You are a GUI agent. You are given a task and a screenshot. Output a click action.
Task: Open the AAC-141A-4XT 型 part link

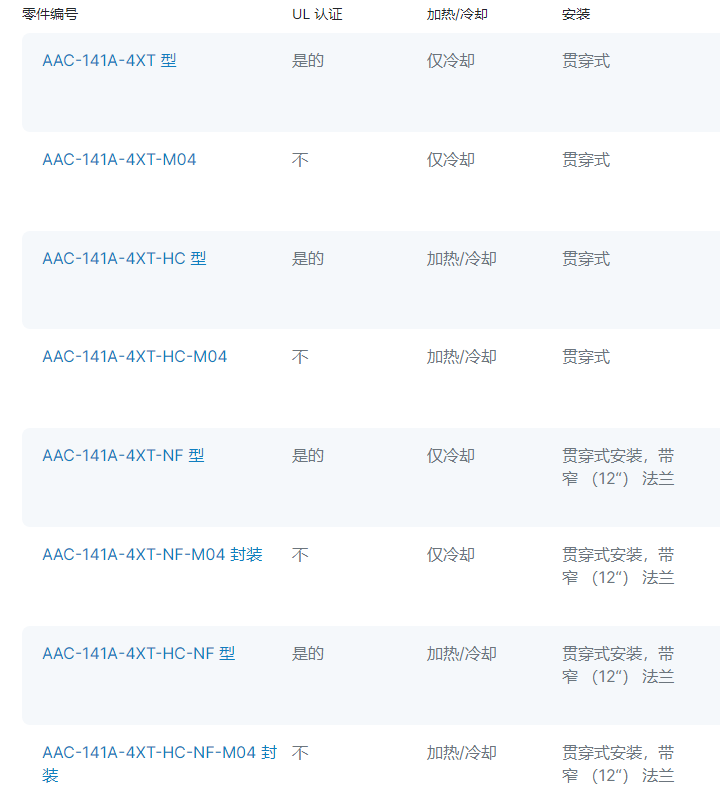tap(109, 61)
